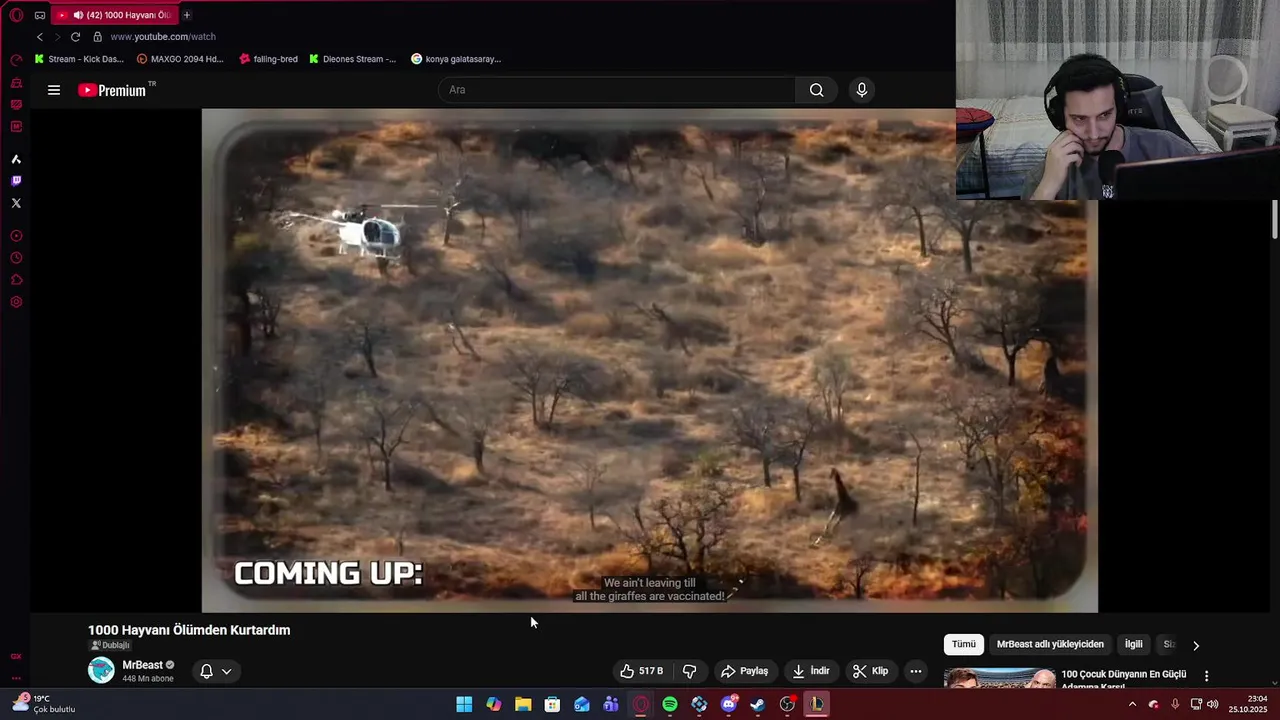Open the falling-bred bookmark
Viewport: 1280px width, 720px height.
point(269,59)
